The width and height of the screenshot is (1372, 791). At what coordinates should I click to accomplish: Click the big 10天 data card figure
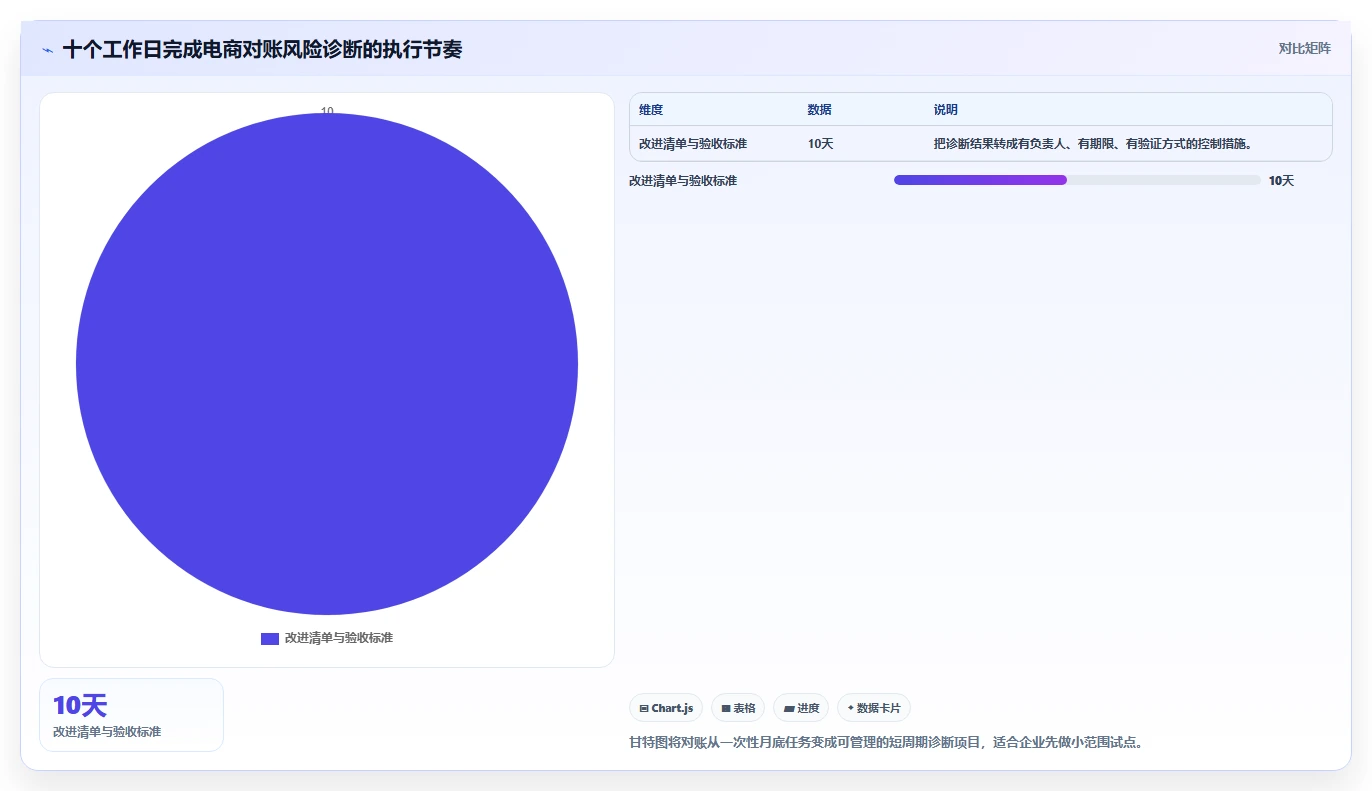pos(80,706)
